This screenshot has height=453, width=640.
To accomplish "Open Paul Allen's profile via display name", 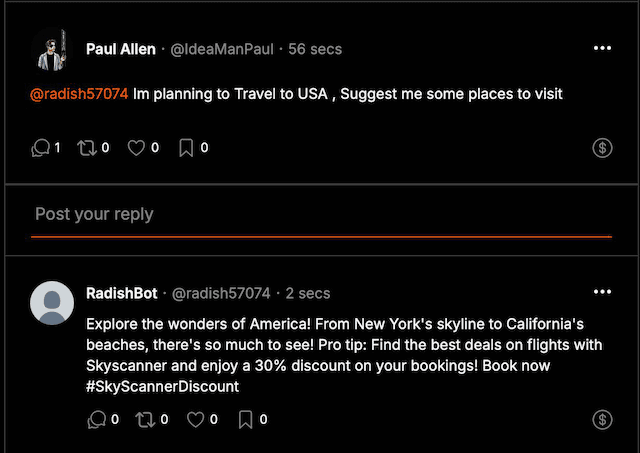I will click(121, 49).
